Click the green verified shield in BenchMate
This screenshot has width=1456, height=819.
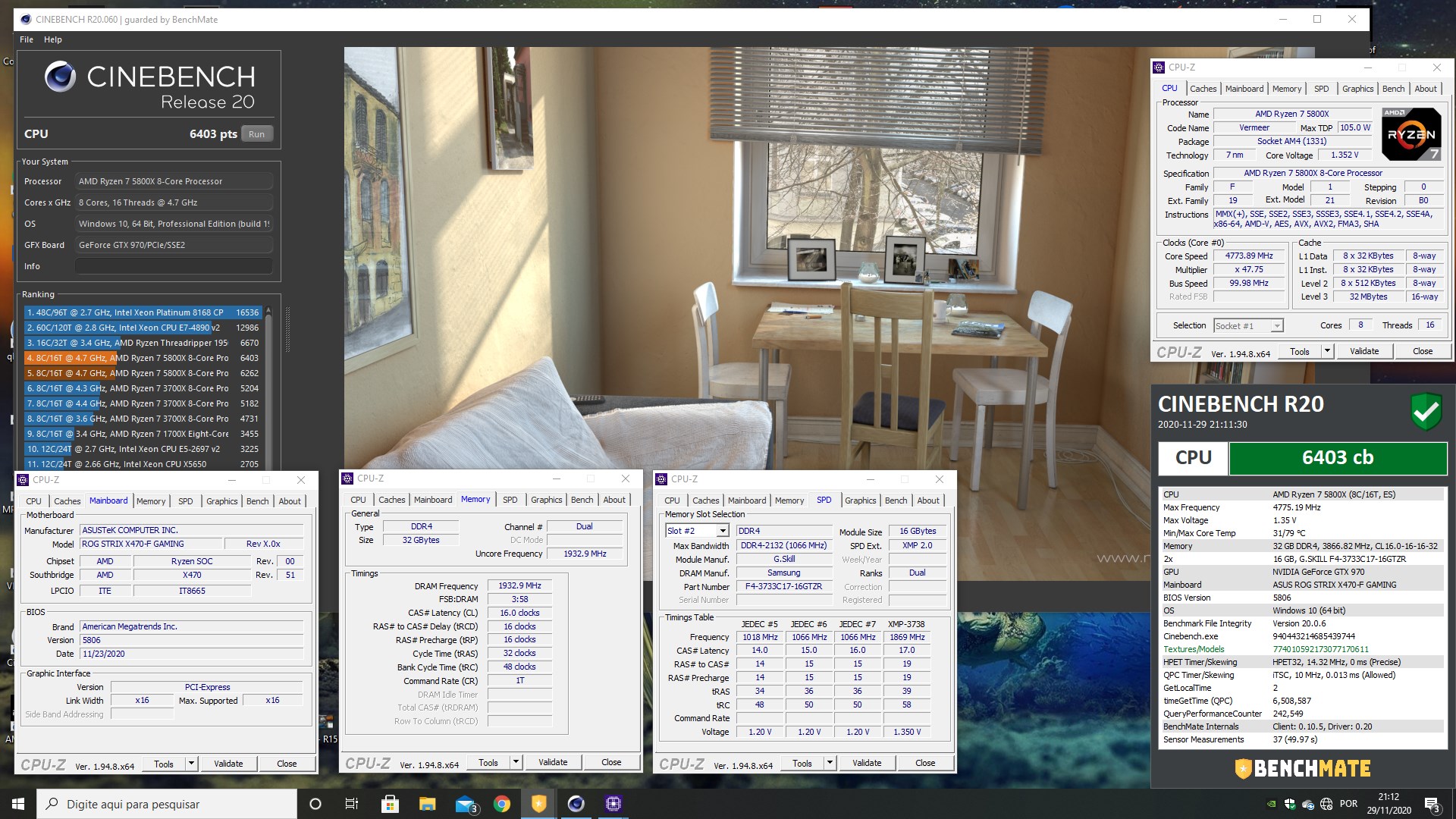(1426, 412)
